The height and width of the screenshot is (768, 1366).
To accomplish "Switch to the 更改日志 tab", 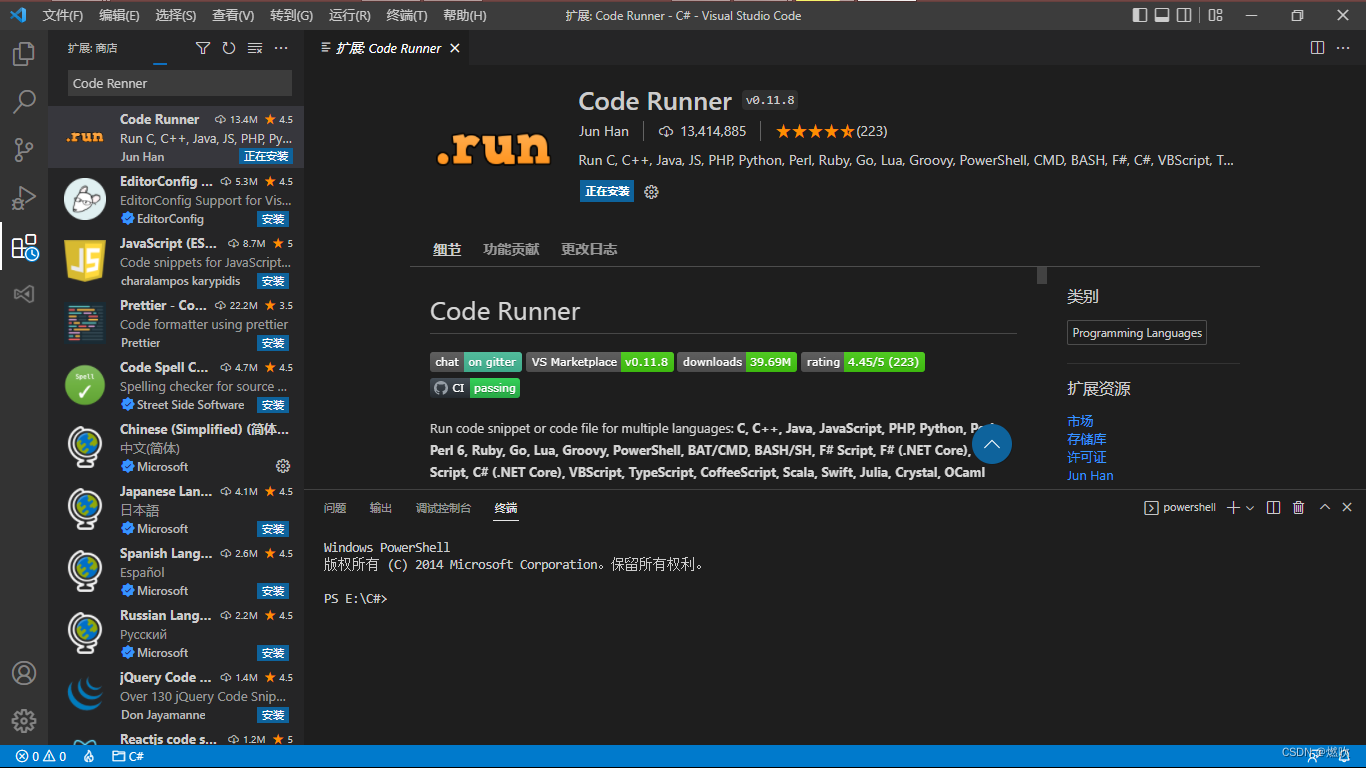I will pyautogui.click(x=589, y=249).
